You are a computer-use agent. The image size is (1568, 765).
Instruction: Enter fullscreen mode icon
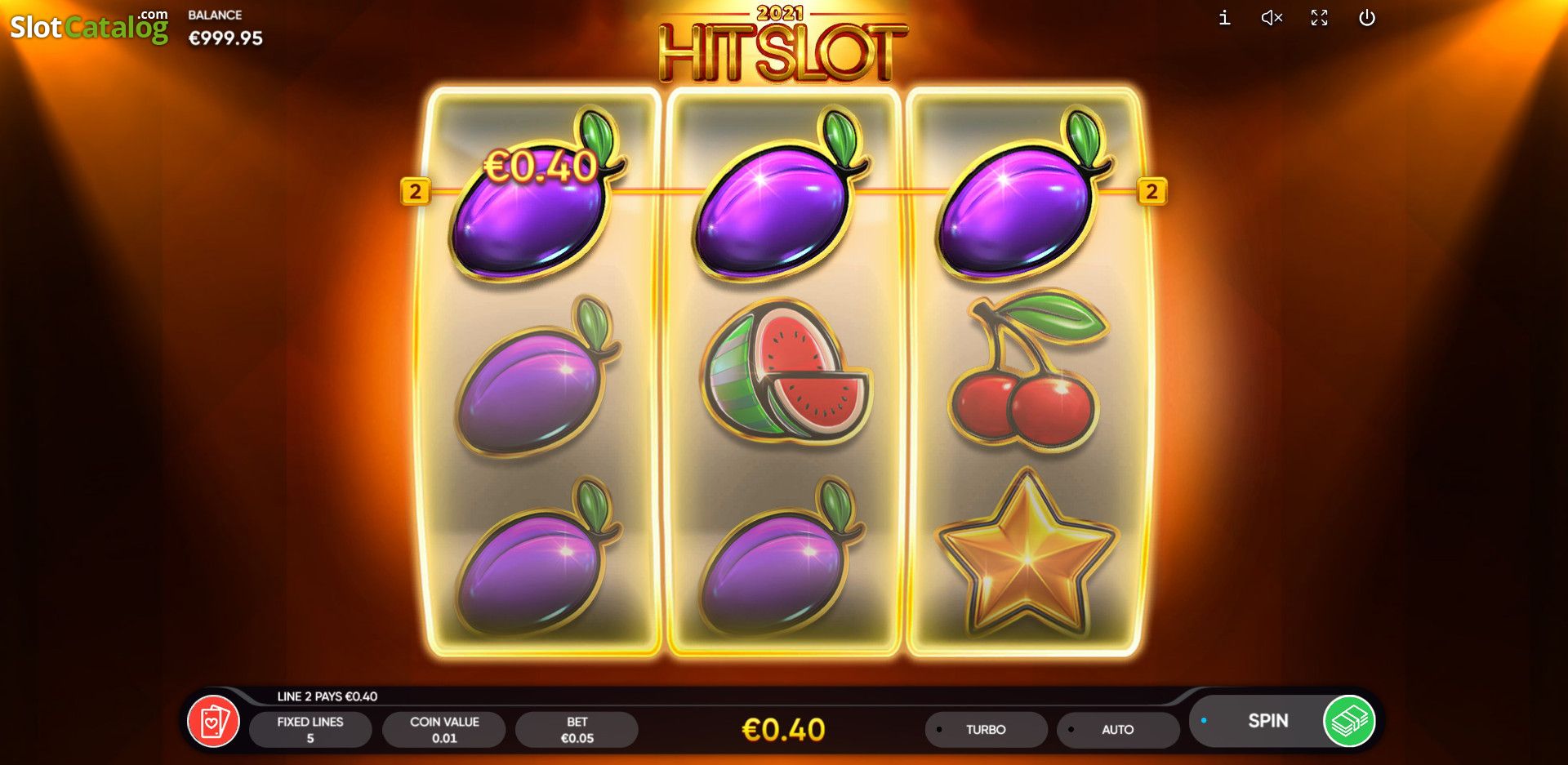pyautogui.click(x=1319, y=18)
